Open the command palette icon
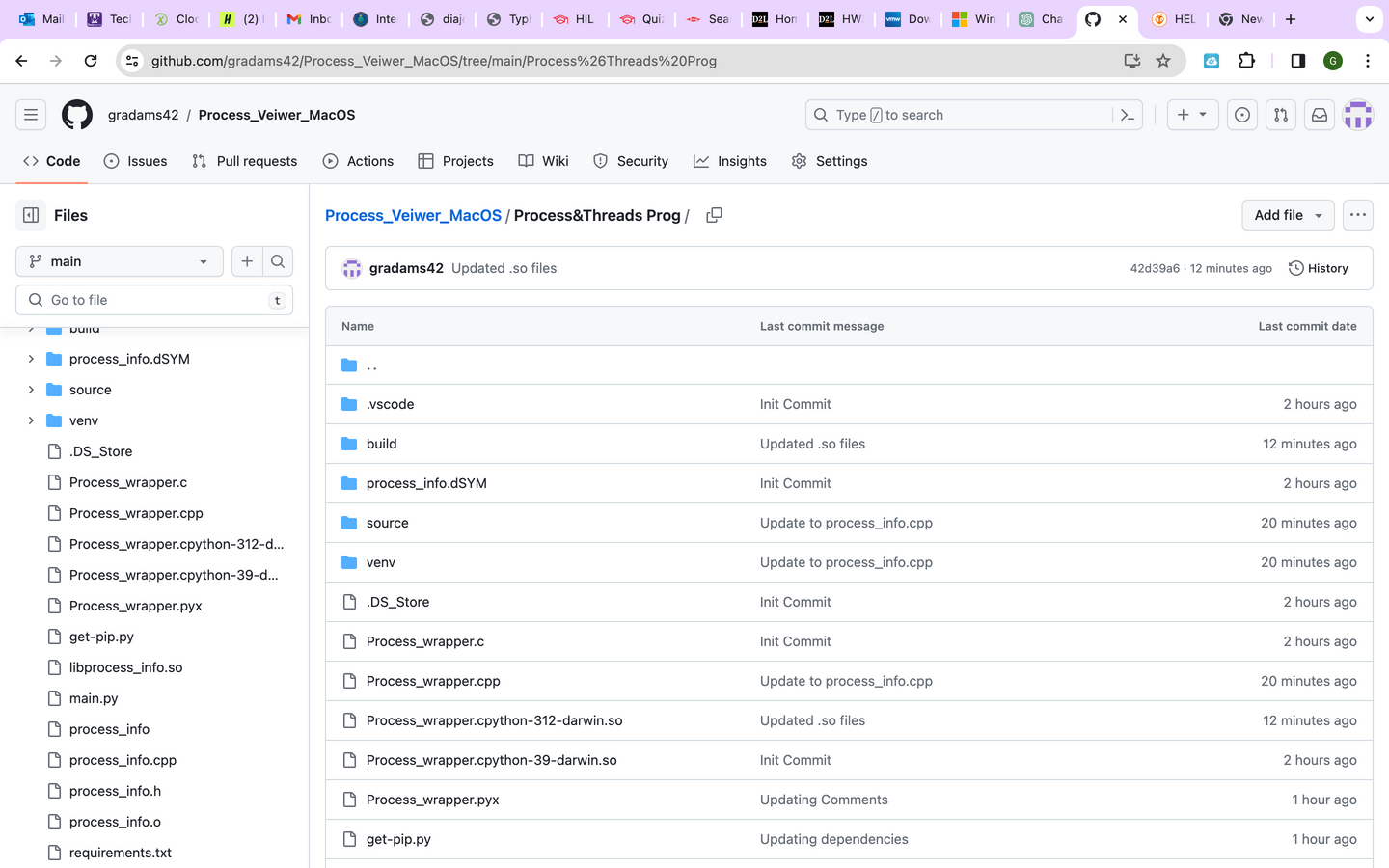This screenshot has height=868, width=1389. pos(1127,115)
